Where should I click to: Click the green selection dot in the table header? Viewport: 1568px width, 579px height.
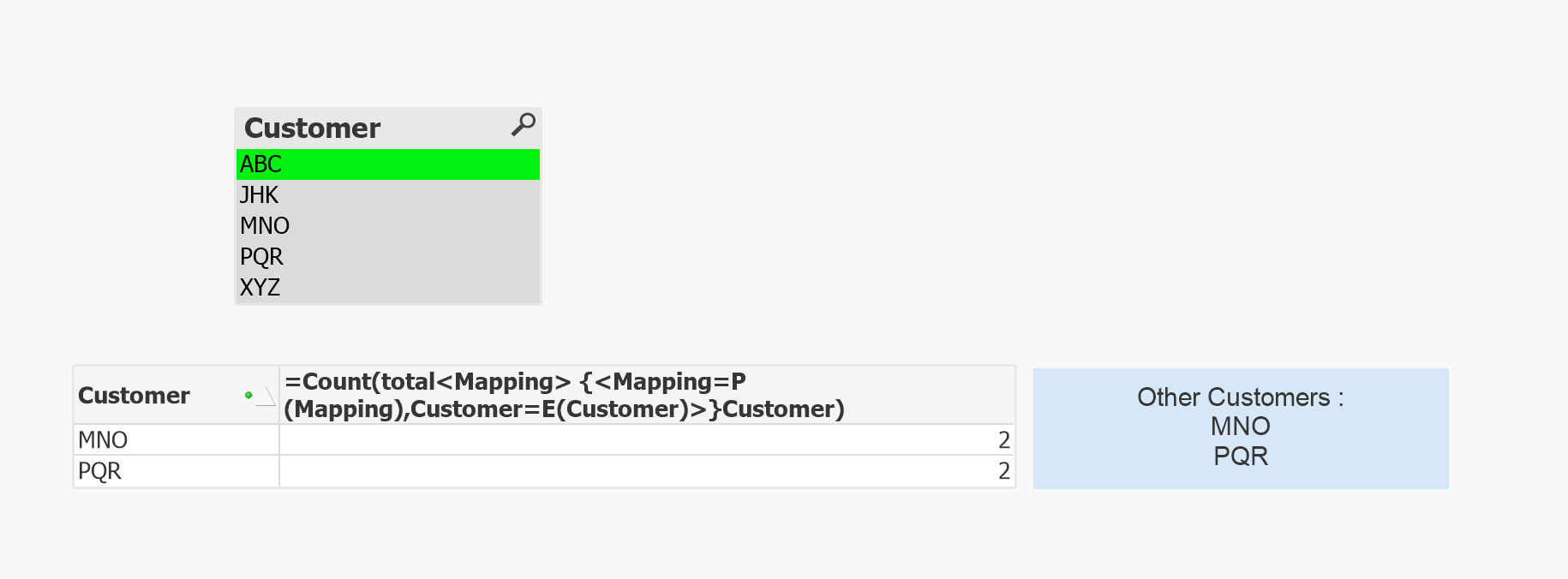coord(248,396)
